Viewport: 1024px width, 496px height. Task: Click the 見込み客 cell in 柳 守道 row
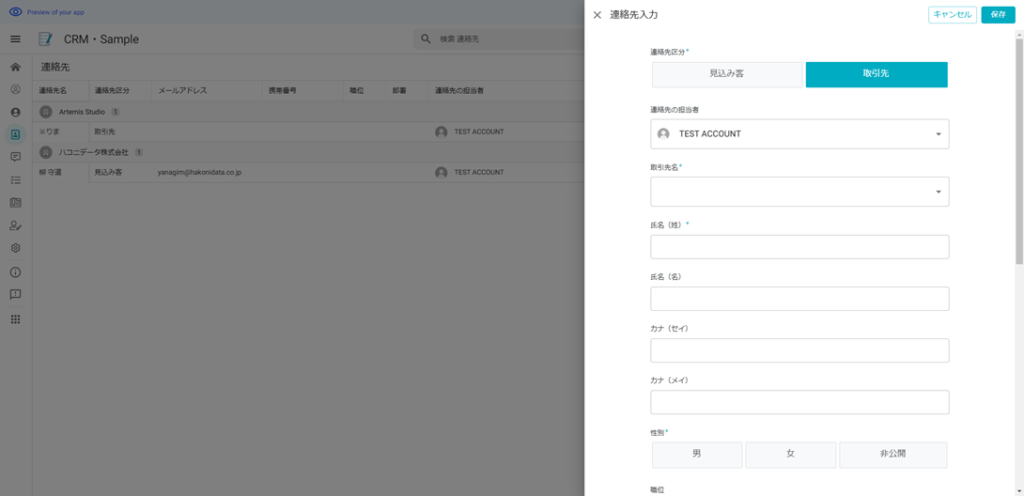[x=108, y=172]
